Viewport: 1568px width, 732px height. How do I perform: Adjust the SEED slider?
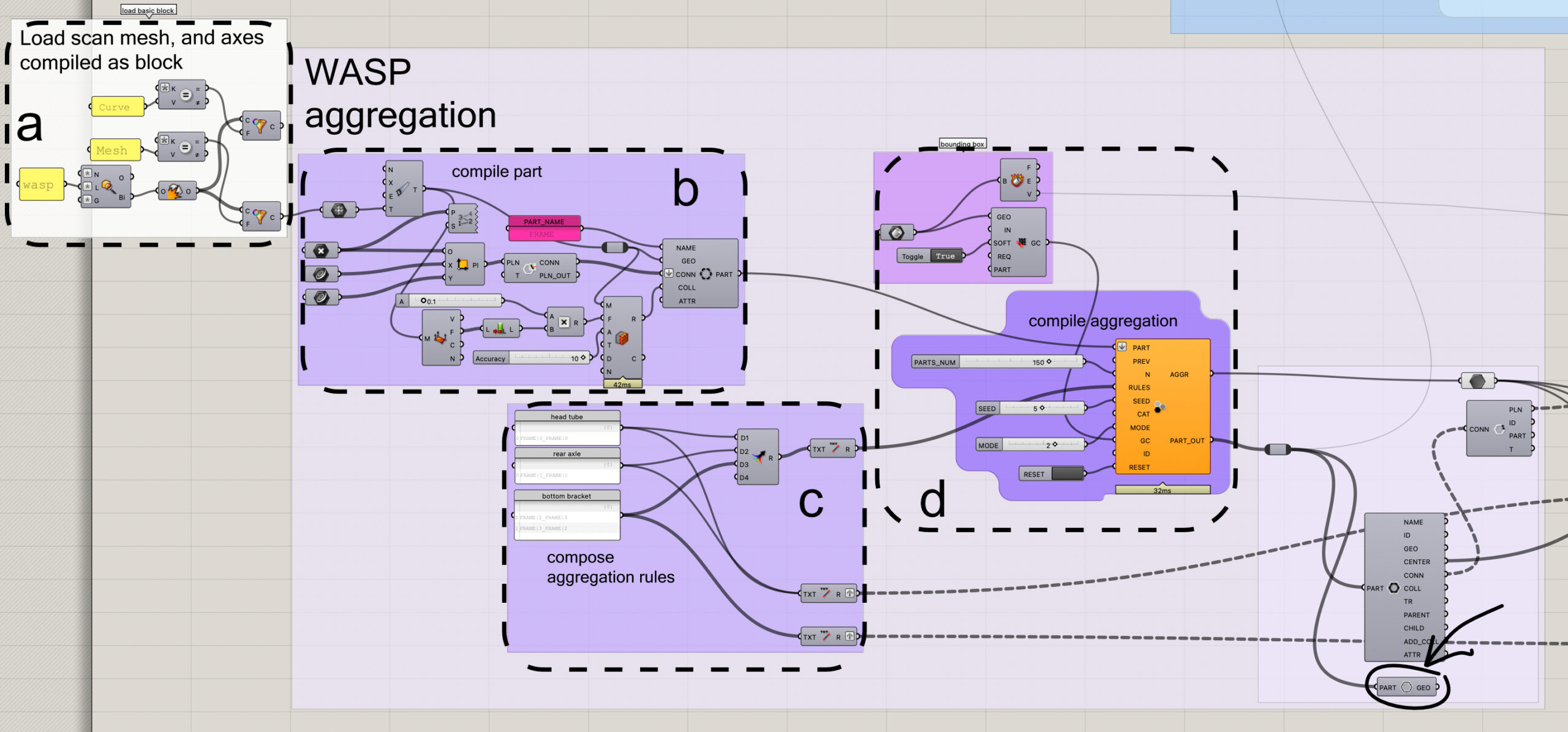point(1030,408)
